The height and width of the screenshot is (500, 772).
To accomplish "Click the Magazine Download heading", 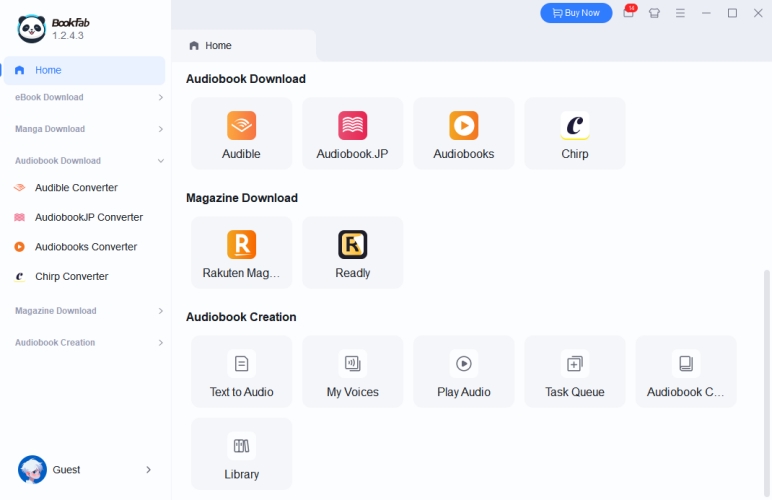I will coord(242,198).
